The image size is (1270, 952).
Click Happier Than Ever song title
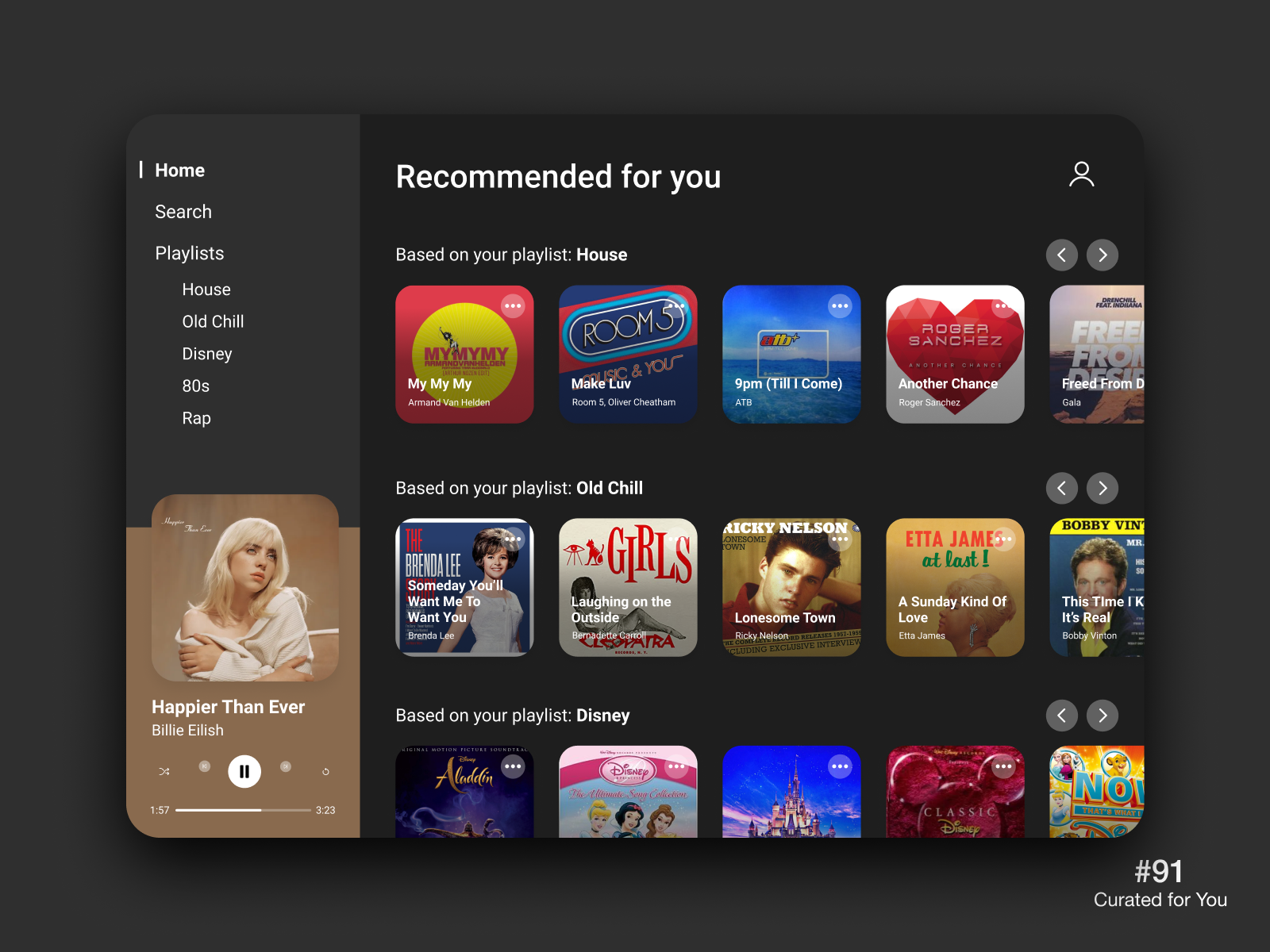pyautogui.click(x=229, y=707)
